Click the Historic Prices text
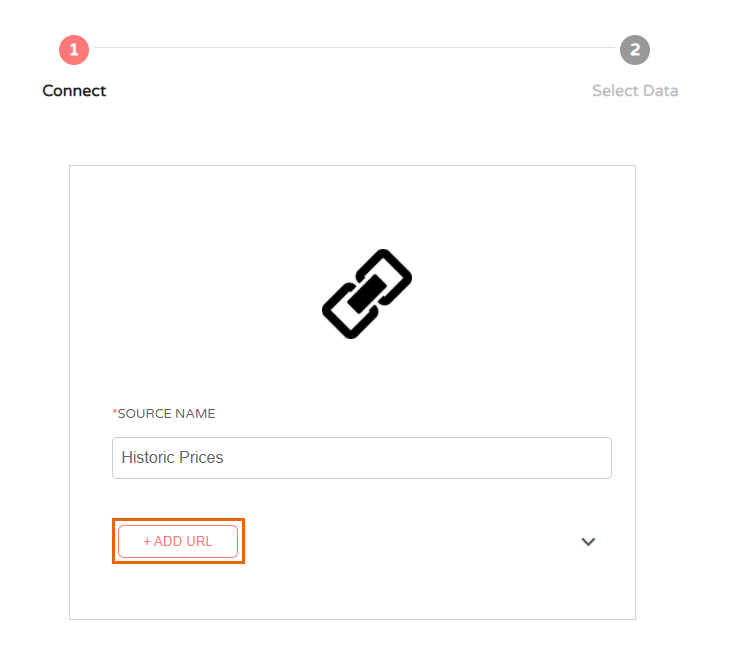The width and height of the screenshot is (744, 659). [172, 457]
